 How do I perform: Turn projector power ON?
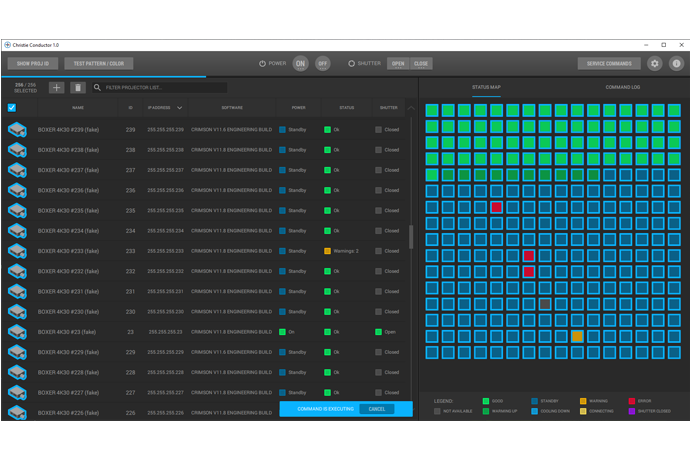(300, 63)
